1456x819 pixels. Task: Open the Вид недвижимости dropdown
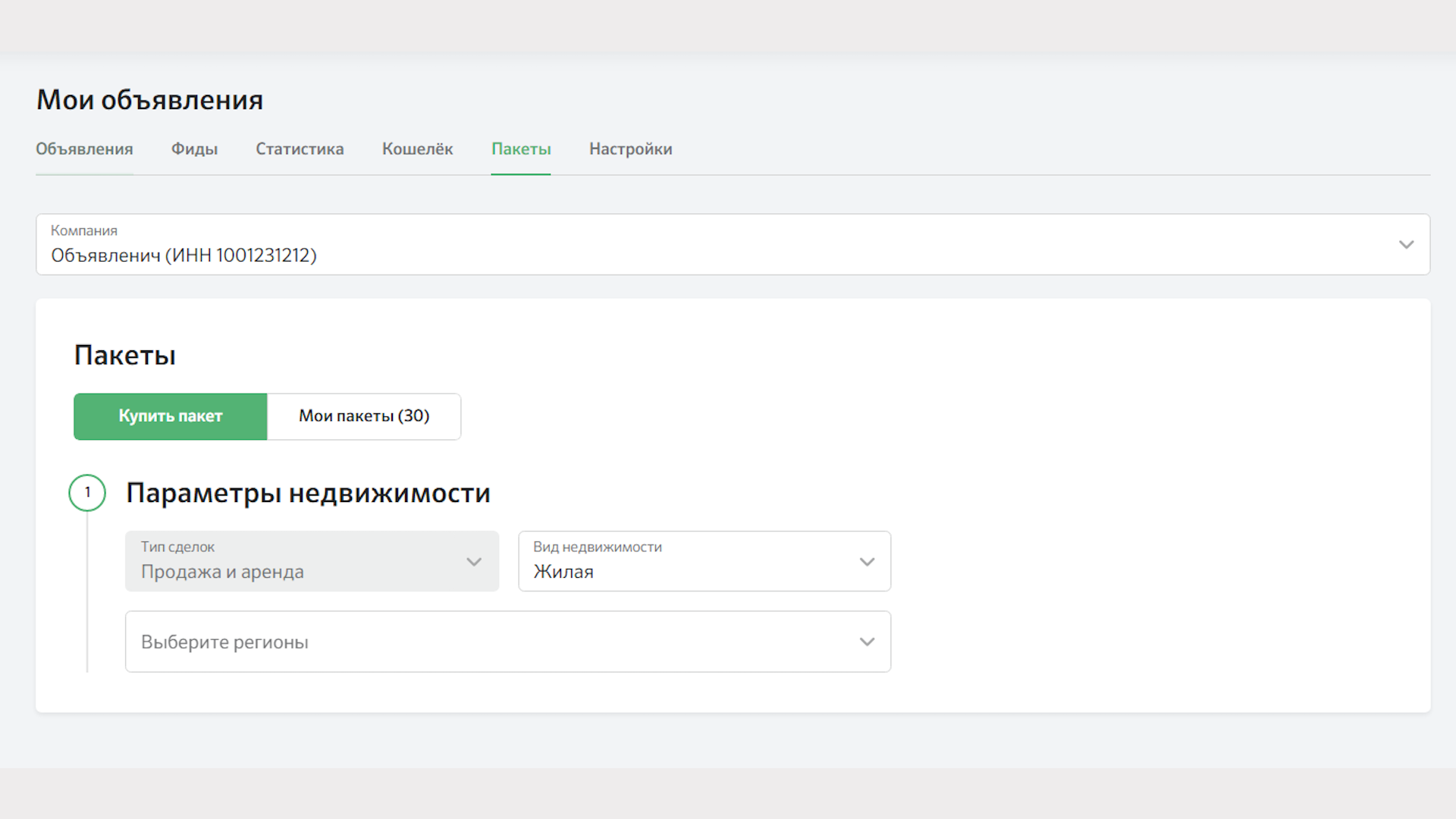[704, 561]
